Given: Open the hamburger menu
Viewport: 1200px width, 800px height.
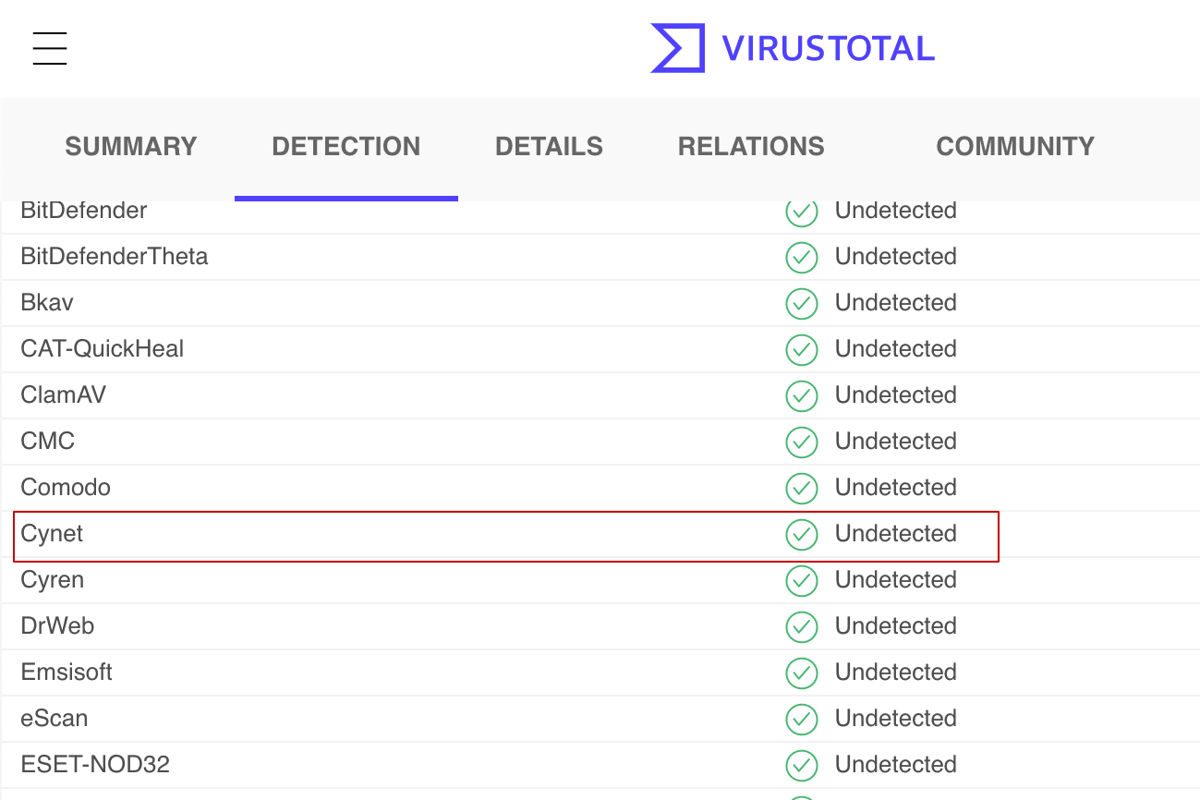Looking at the screenshot, I should pos(49,48).
